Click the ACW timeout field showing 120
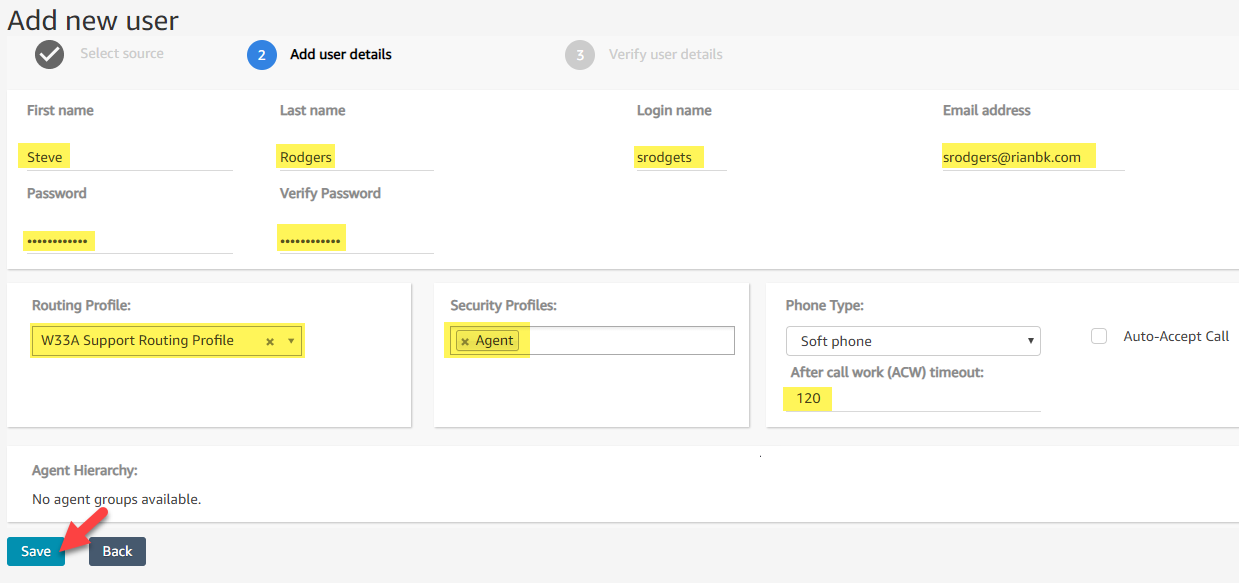This screenshot has width=1239, height=583. pyautogui.click(x=913, y=398)
